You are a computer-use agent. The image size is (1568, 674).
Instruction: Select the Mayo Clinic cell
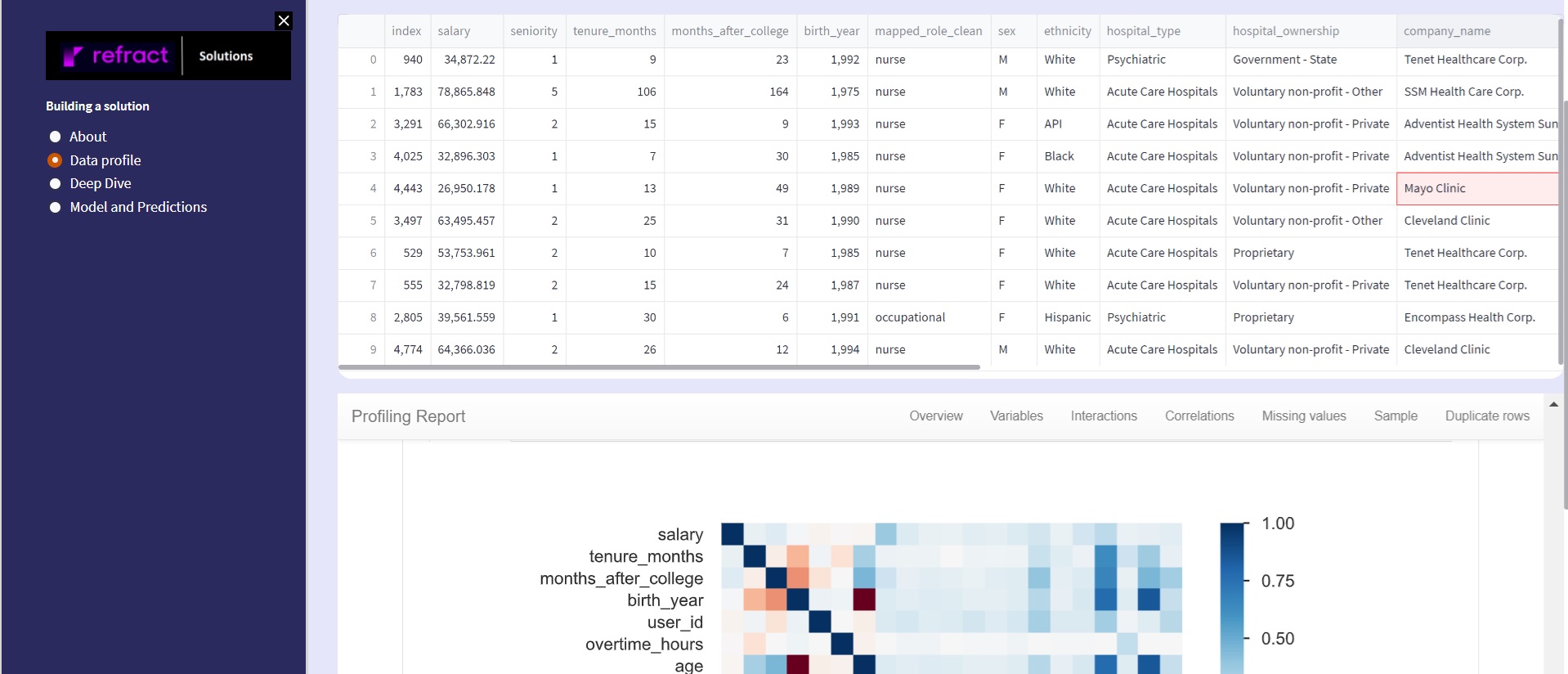point(1477,188)
